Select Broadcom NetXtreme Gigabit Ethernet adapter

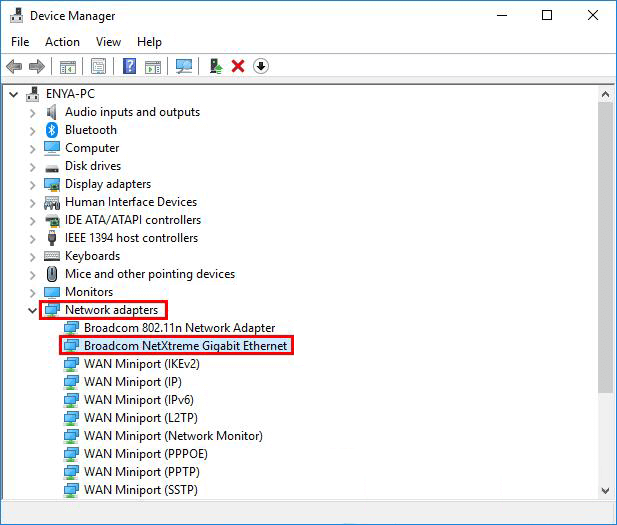185,346
